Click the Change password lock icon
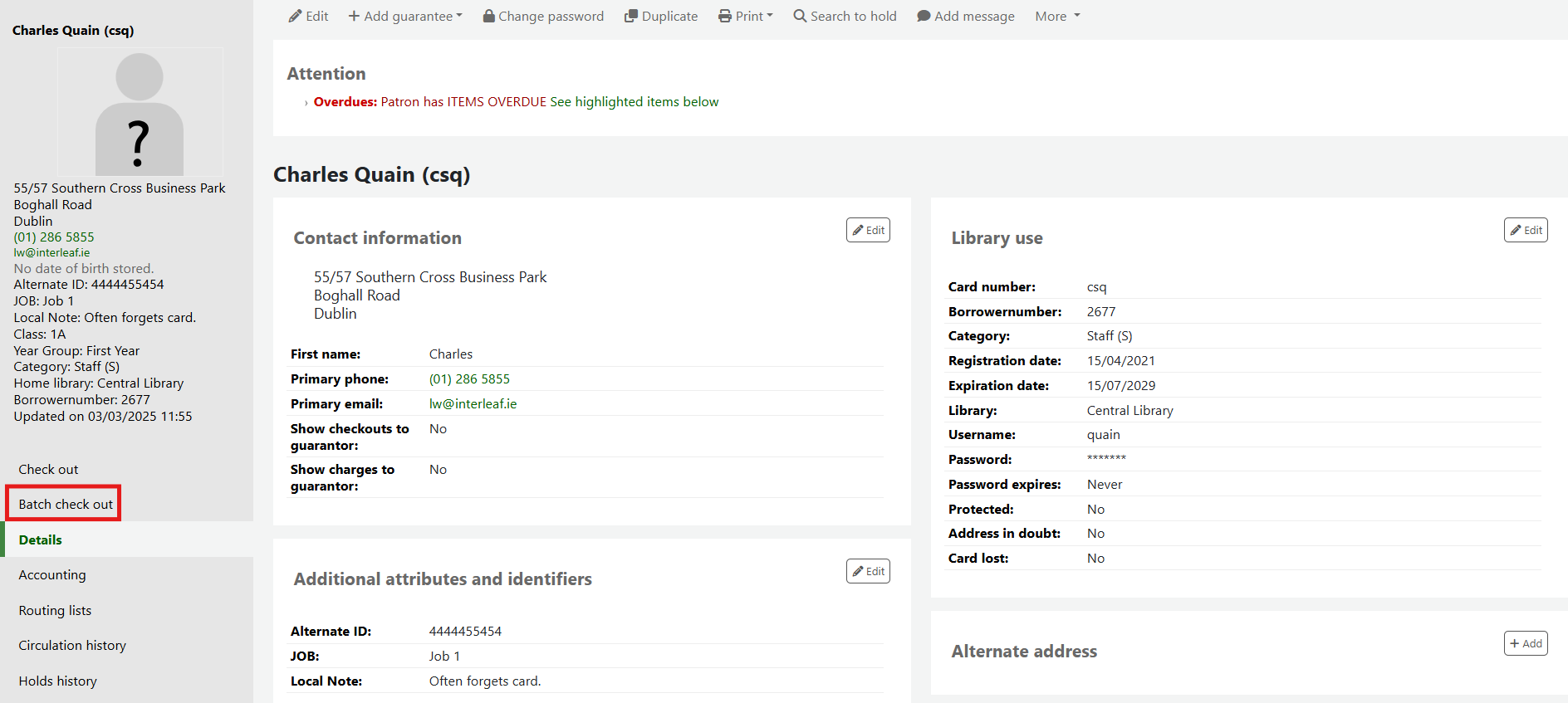The width and height of the screenshot is (1568, 703). tap(489, 17)
